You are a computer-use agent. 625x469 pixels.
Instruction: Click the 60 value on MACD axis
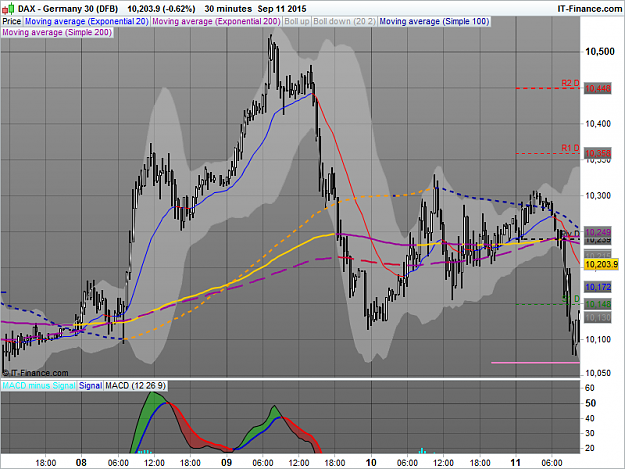pos(590,388)
